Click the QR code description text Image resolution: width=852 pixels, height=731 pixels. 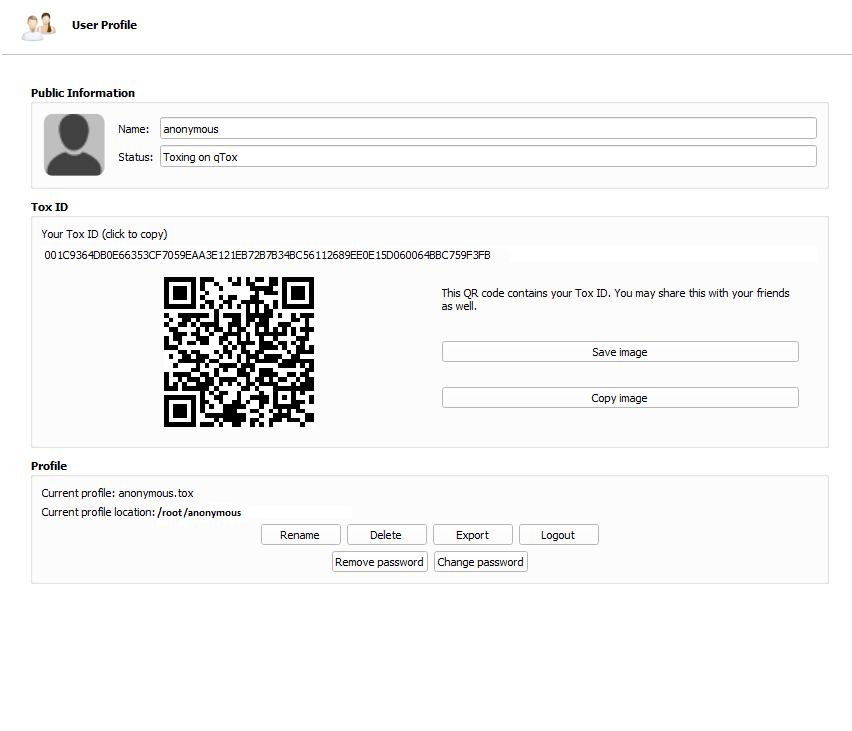coord(615,300)
